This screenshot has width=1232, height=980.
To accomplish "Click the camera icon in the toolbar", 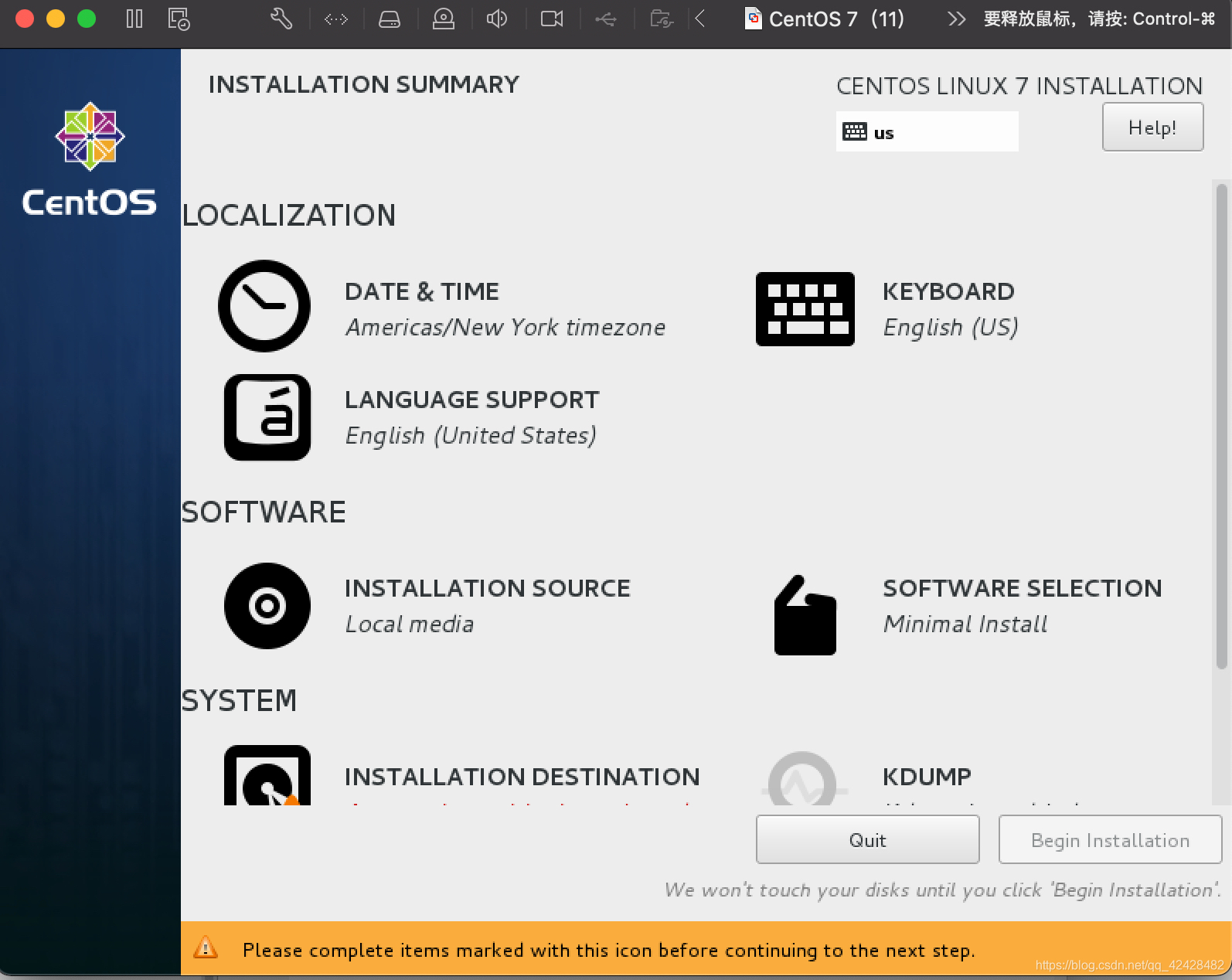I will coord(552,19).
